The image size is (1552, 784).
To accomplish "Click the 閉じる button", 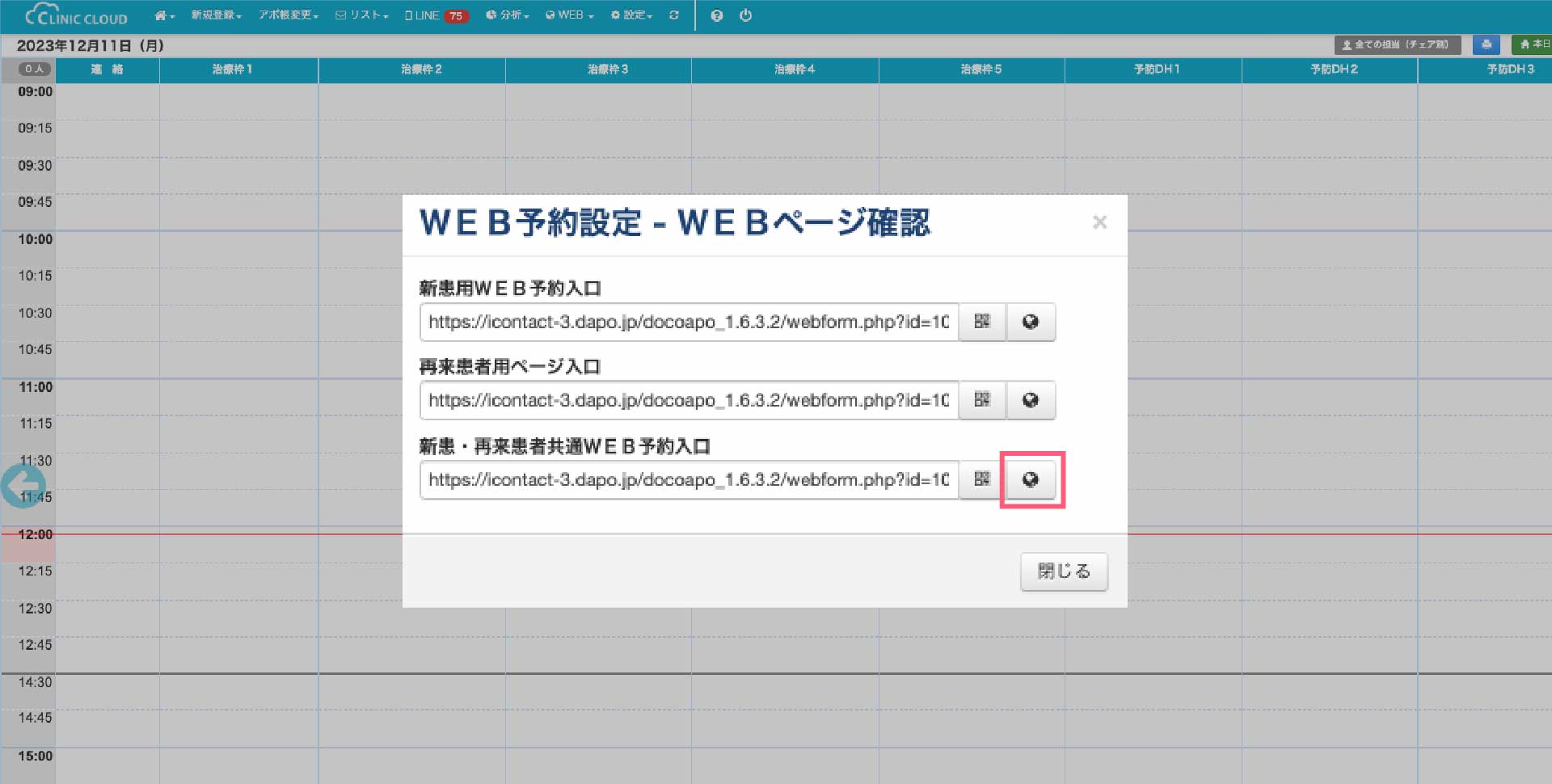I will point(1063,571).
